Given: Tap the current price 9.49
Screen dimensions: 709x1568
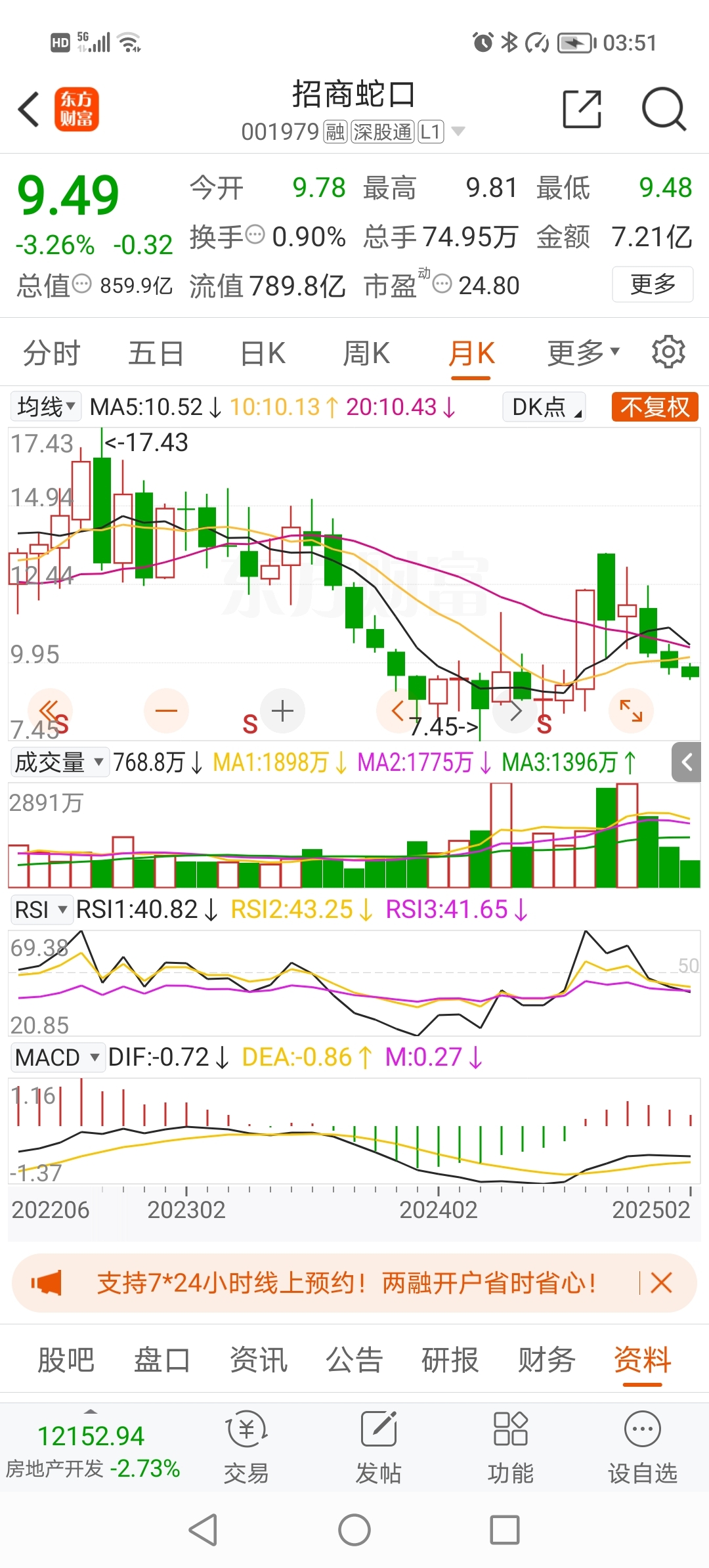Looking at the screenshot, I should [68, 196].
